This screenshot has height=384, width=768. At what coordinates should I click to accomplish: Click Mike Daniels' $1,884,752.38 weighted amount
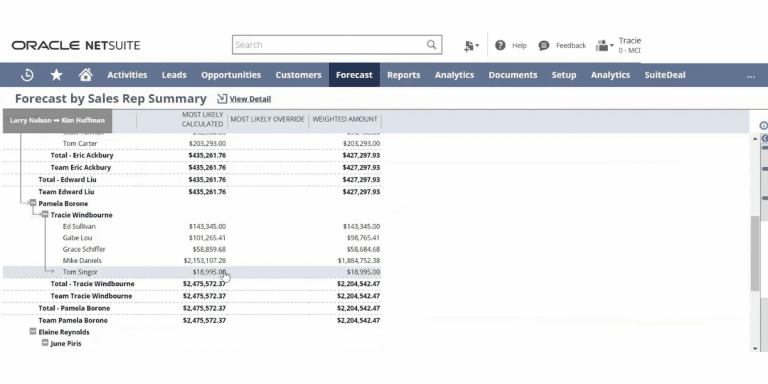click(x=359, y=261)
